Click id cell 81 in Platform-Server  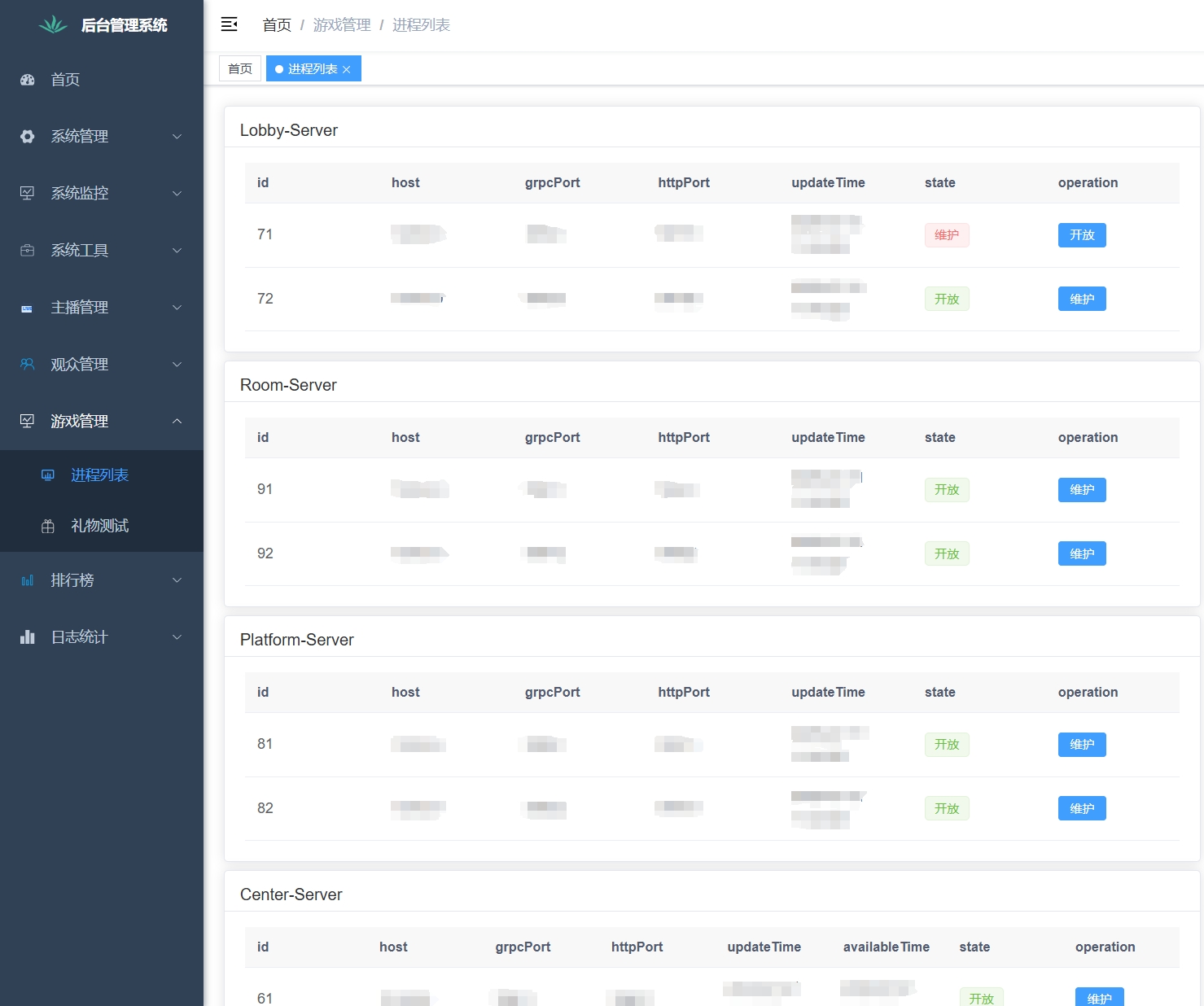pos(265,744)
